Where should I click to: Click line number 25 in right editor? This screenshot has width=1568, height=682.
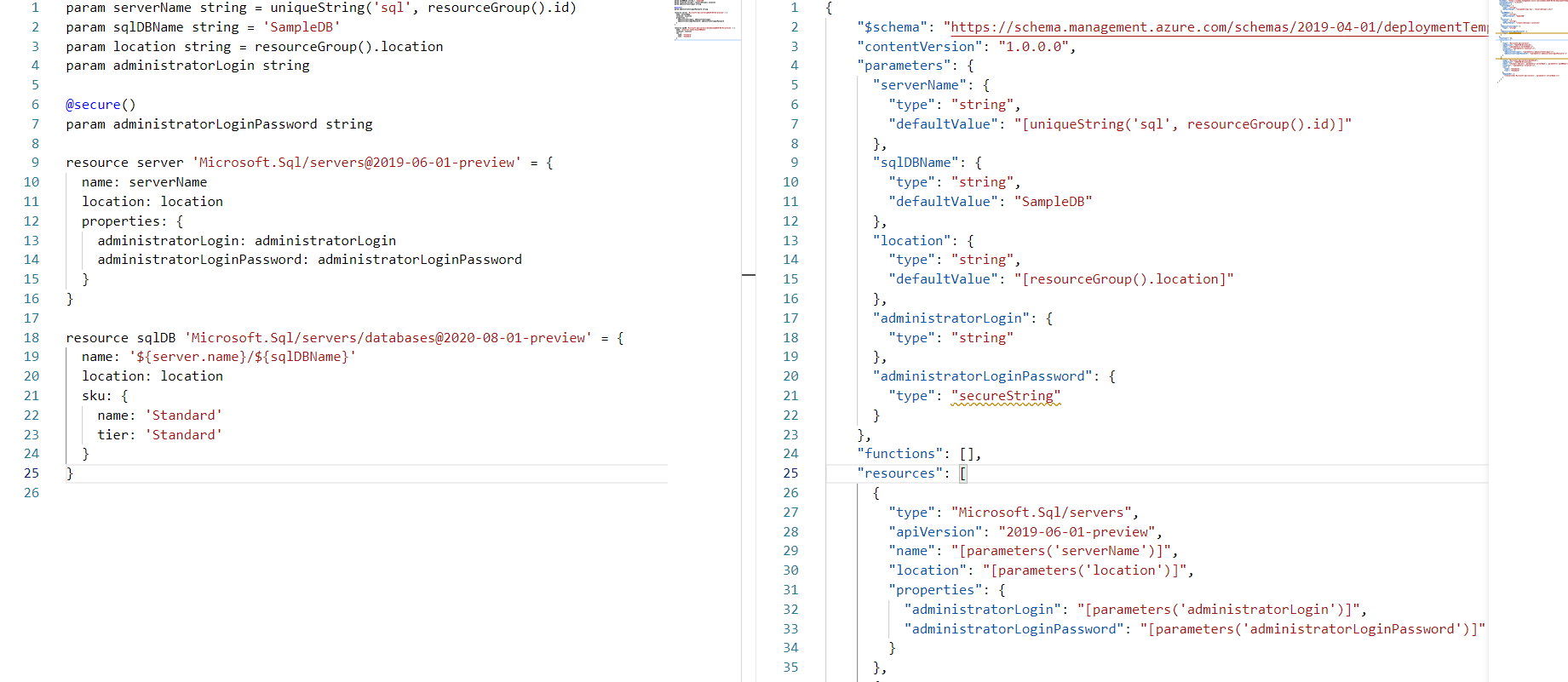point(790,473)
